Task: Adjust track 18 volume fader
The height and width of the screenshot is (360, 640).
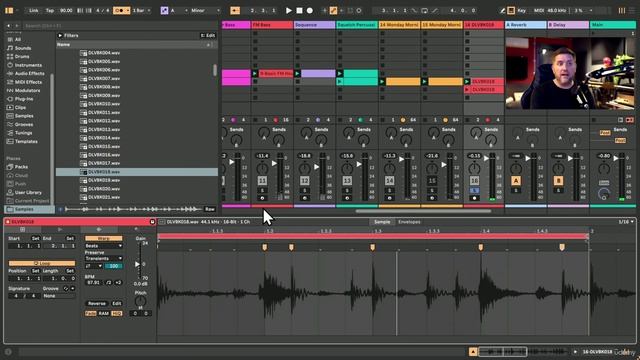Action: pos(486,158)
